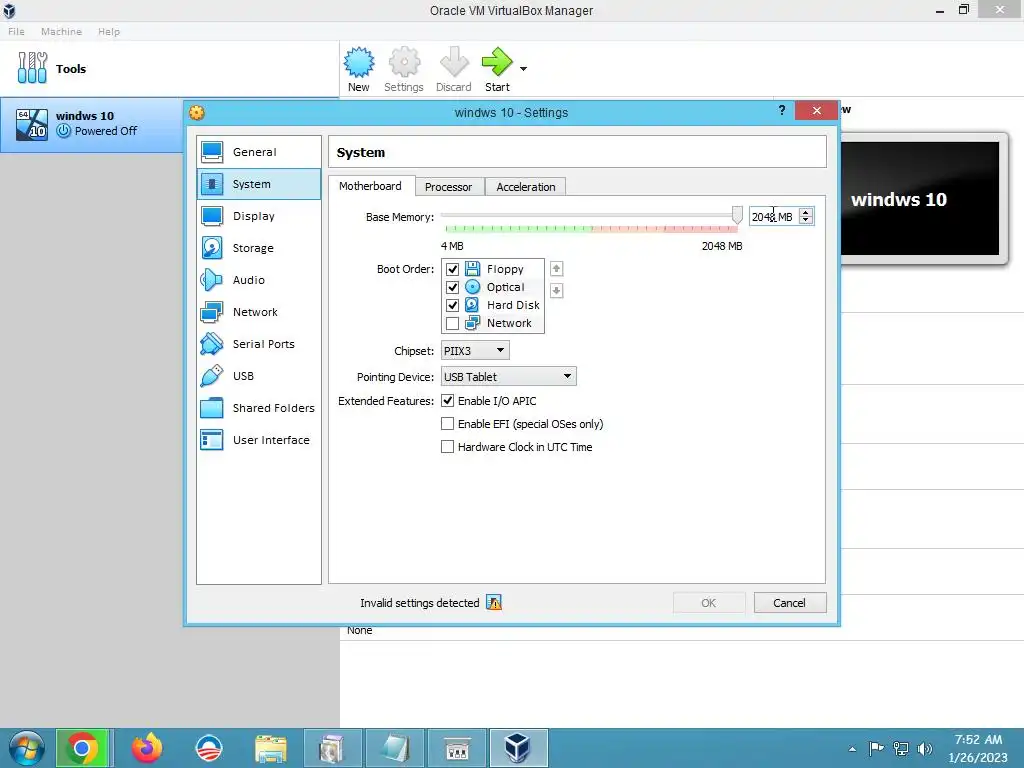Uncheck Floppy in boot order

point(452,269)
